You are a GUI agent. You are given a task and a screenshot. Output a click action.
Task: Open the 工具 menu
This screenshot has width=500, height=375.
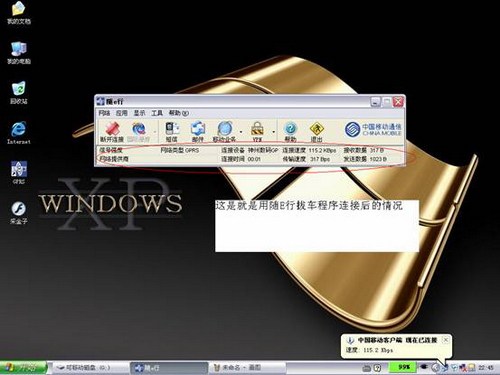point(157,113)
